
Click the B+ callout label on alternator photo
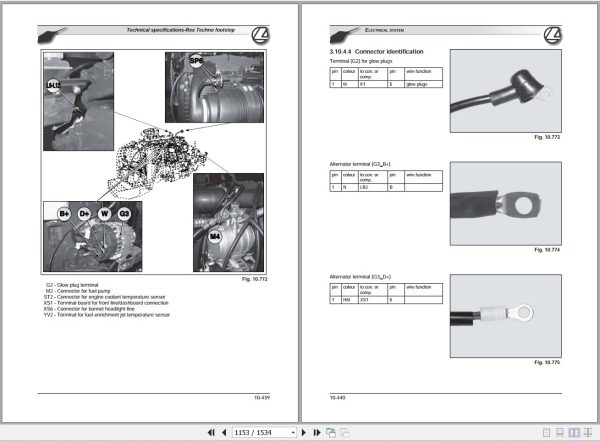pos(64,214)
